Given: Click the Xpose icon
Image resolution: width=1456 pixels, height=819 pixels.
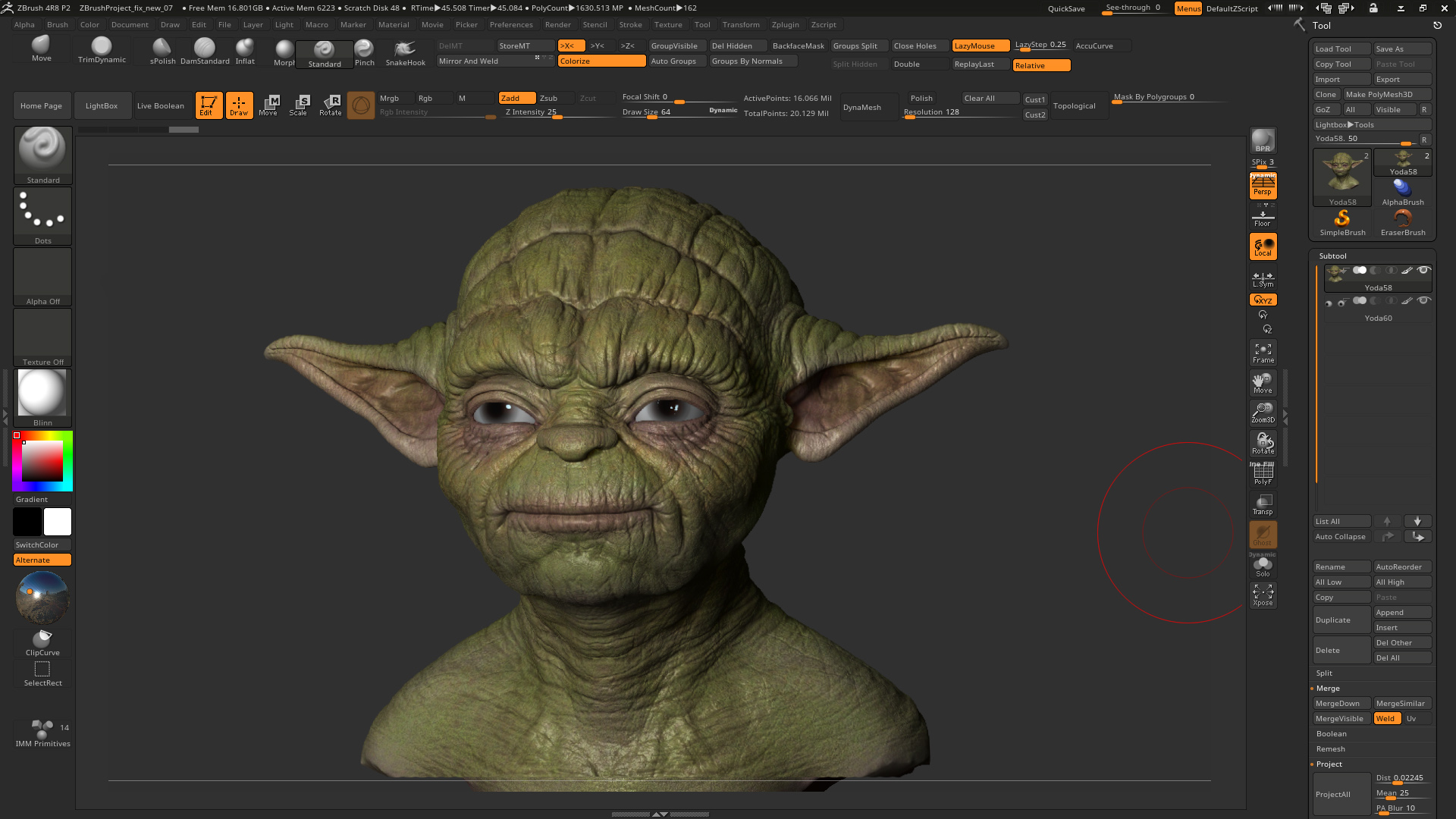Looking at the screenshot, I should [x=1263, y=595].
